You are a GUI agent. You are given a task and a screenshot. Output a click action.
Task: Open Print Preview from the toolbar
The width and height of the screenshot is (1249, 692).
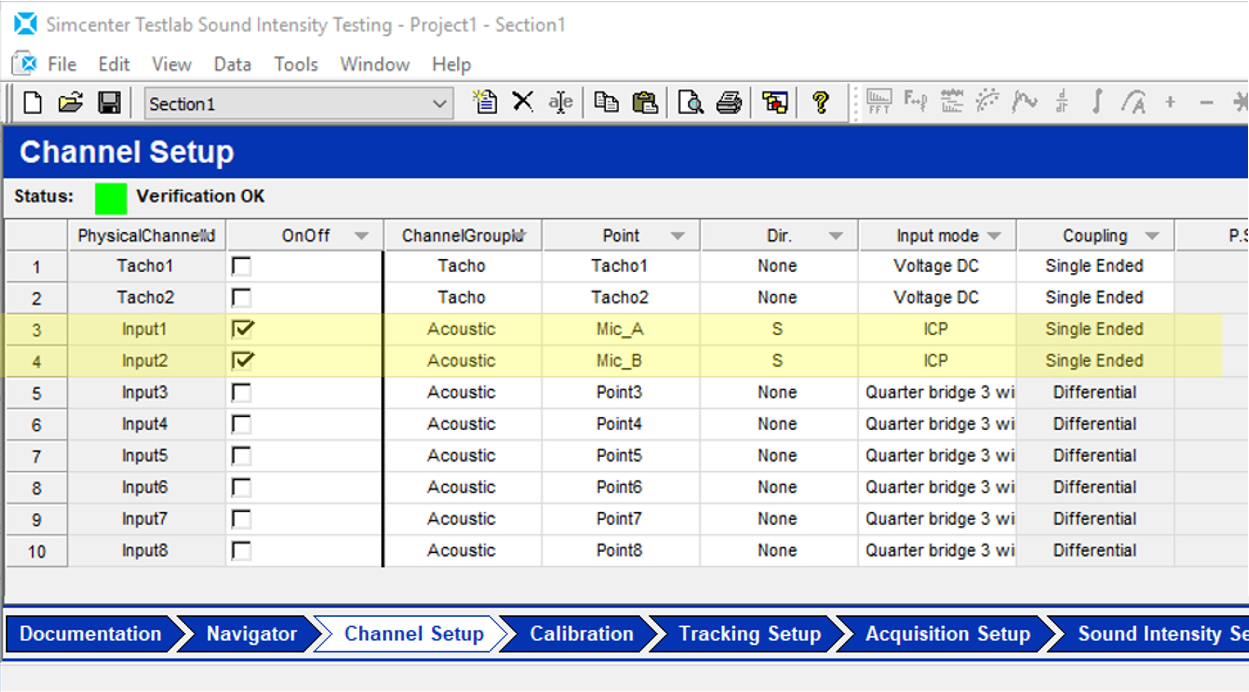pyautogui.click(x=690, y=102)
